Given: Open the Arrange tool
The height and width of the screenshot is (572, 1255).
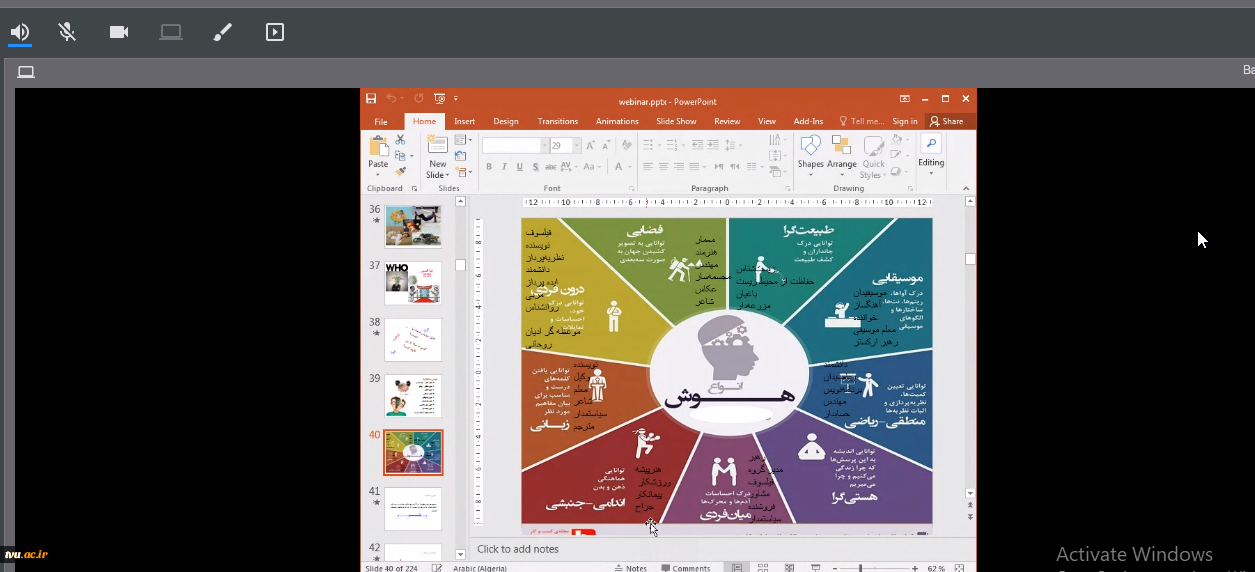Looking at the screenshot, I should [x=841, y=153].
